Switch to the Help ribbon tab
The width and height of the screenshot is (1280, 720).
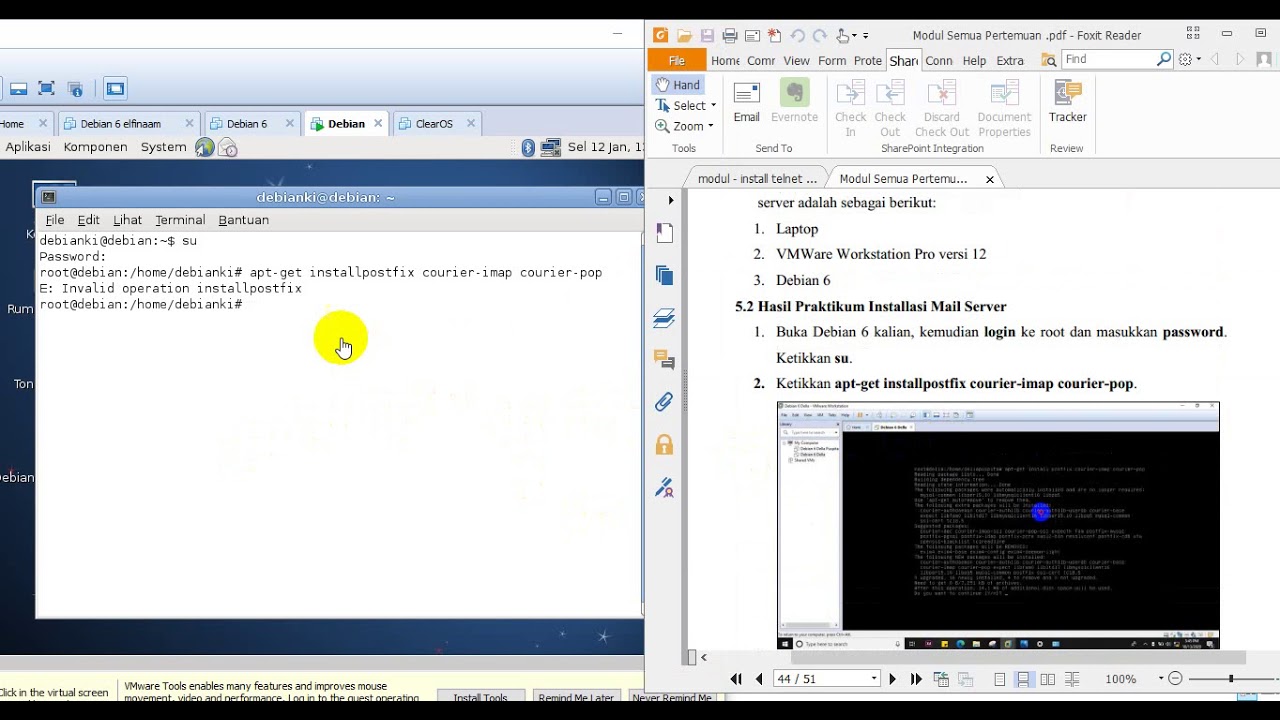tap(974, 60)
